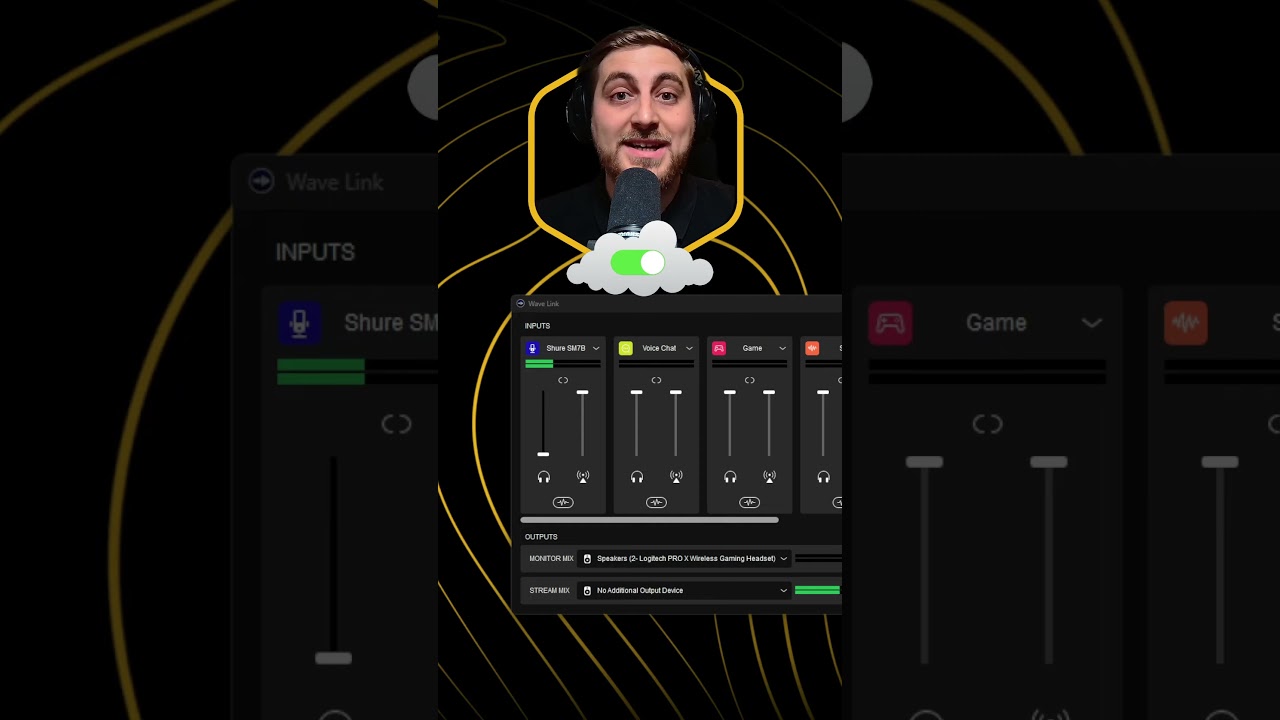Toggle link sliders for Shure SM7B
Screen dimensions: 1280x720
pyautogui.click(x=563, y=380)
